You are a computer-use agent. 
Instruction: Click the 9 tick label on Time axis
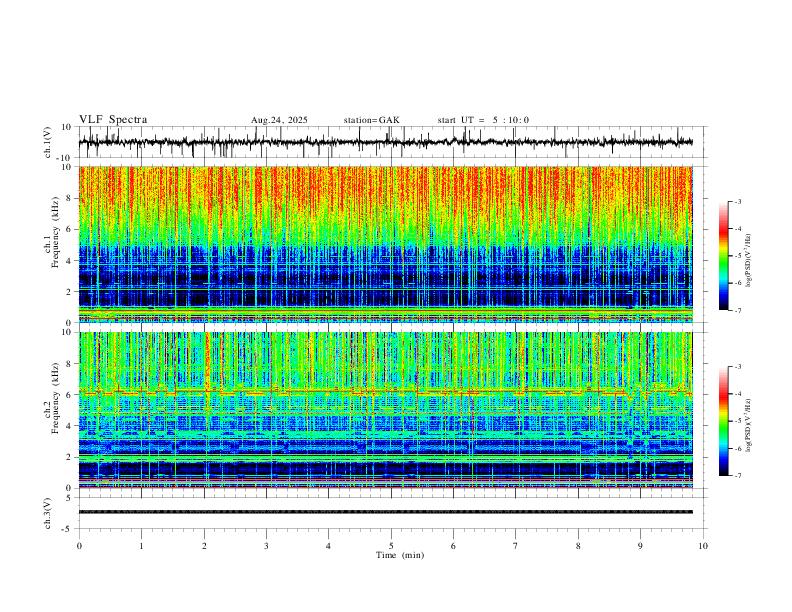point(640,546)
